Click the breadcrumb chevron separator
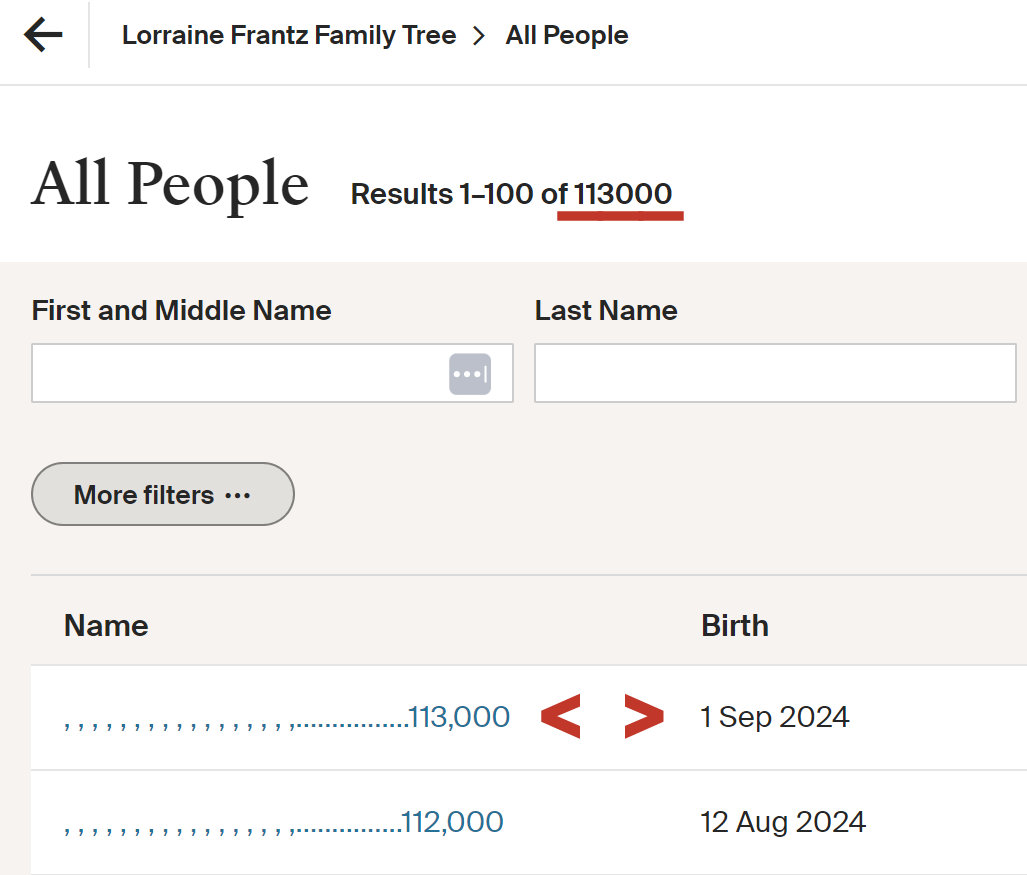Screen dimensions: 1027x875 480,36
